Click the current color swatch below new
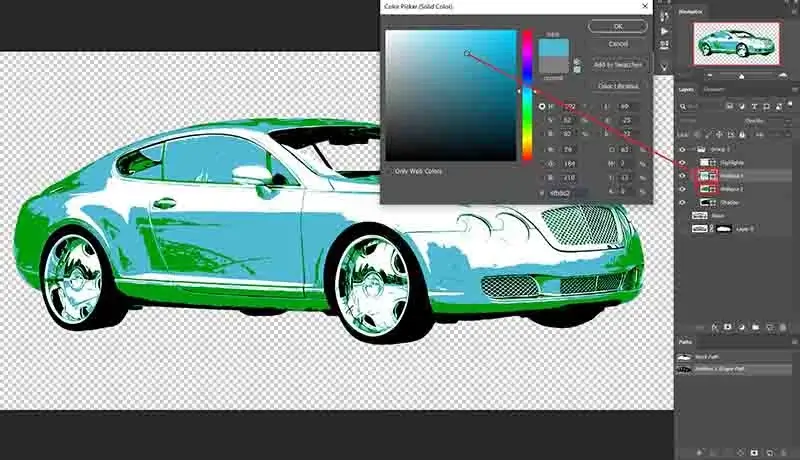Screen dimensions: 800x460 [x=554, y=65]
